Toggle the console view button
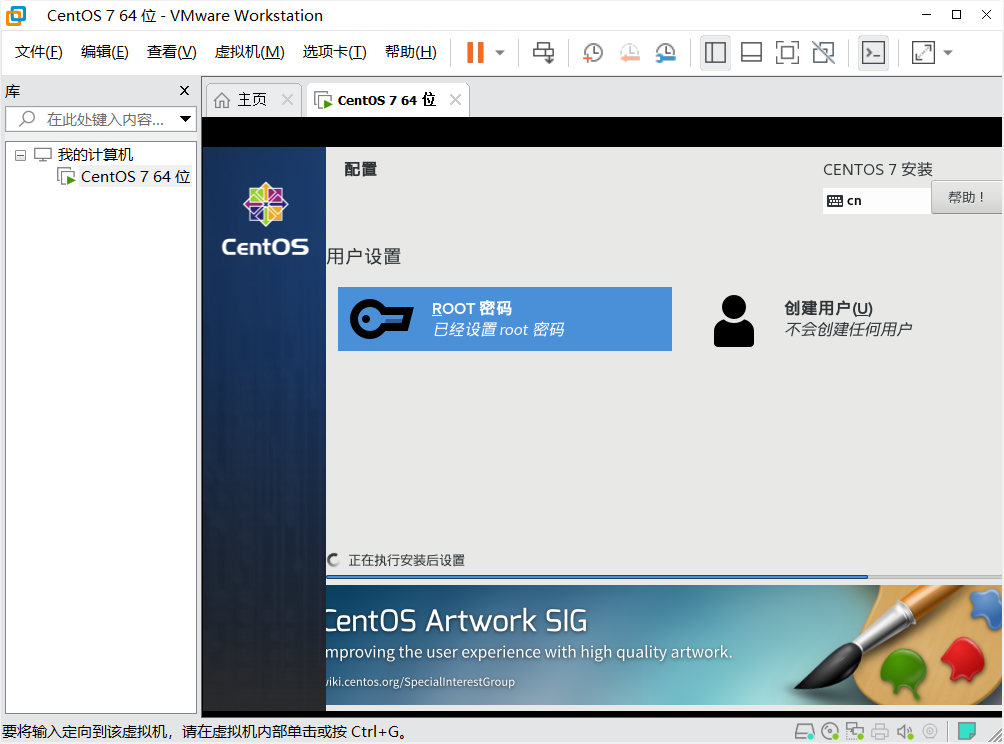 (x=873, y=53)
